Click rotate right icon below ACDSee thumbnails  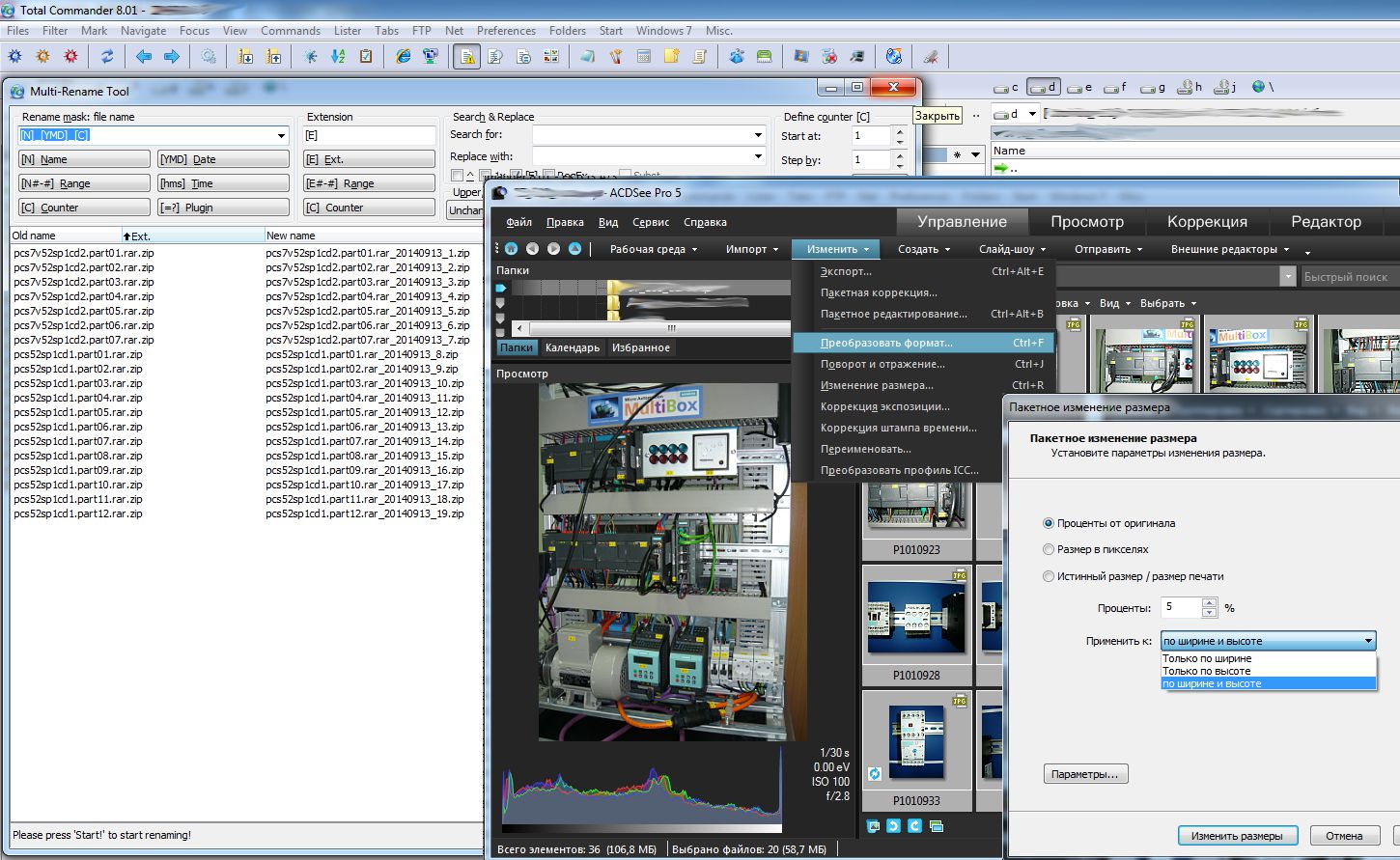tap(914, 826)
